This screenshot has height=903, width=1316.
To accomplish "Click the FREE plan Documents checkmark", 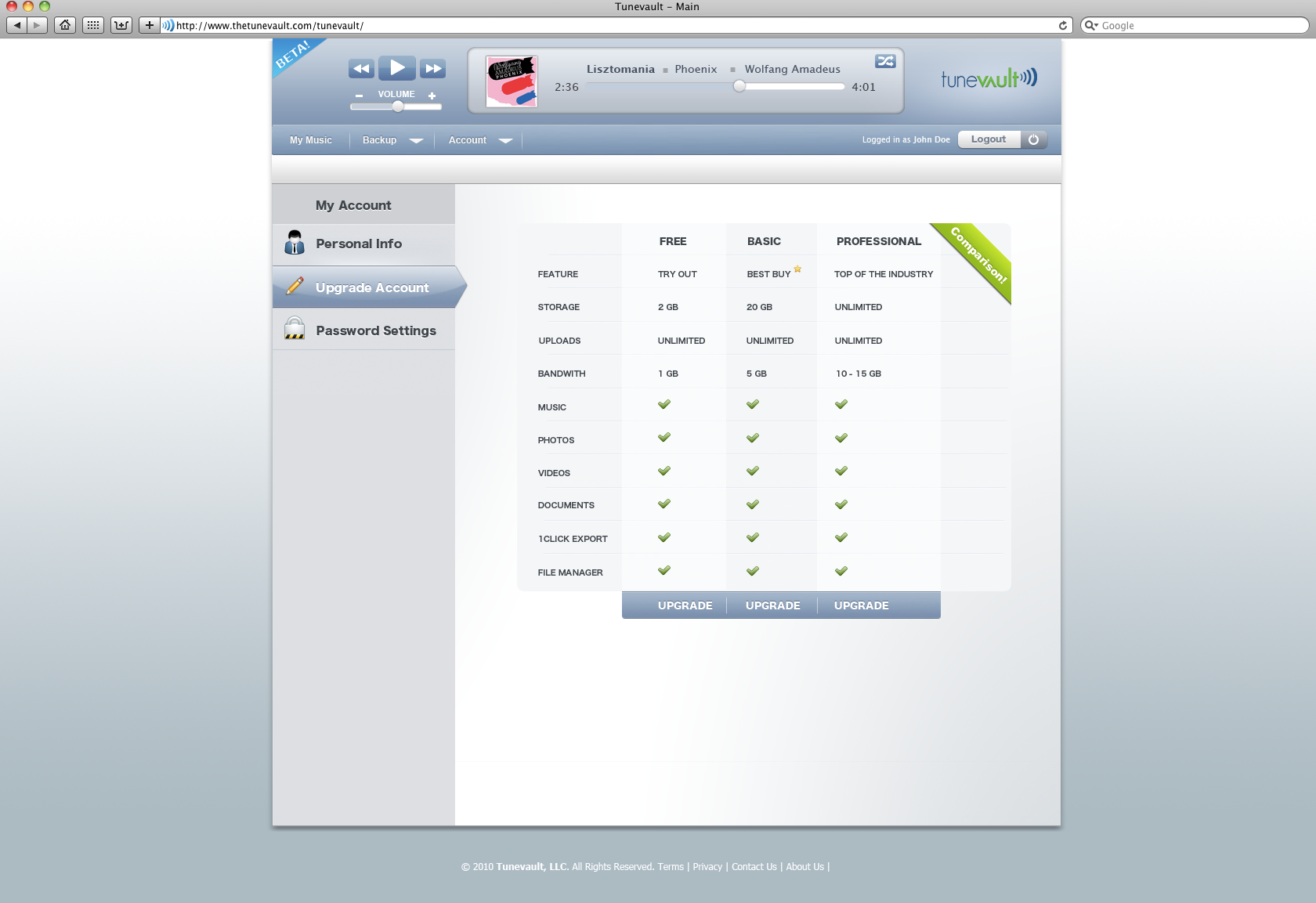I will click(664, 504).
